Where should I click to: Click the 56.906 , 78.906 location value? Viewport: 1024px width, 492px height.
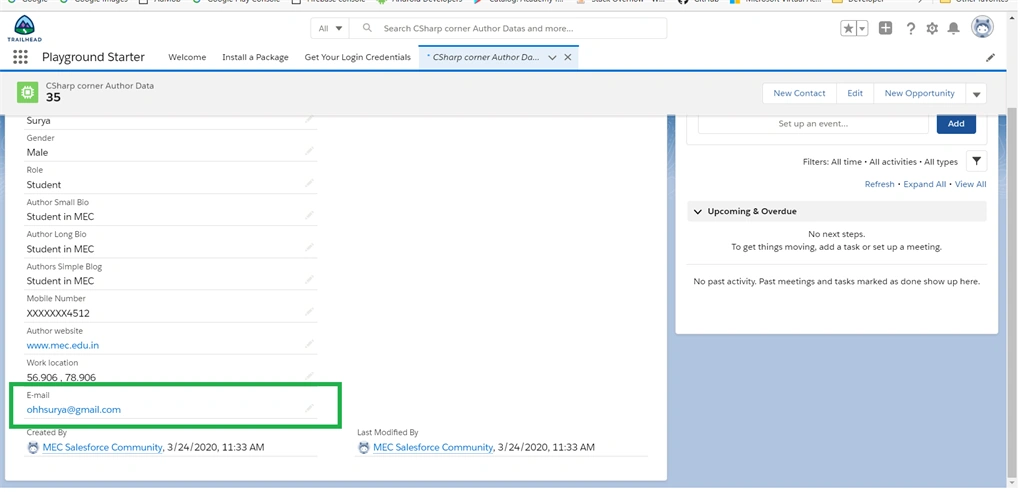point(61,378)
